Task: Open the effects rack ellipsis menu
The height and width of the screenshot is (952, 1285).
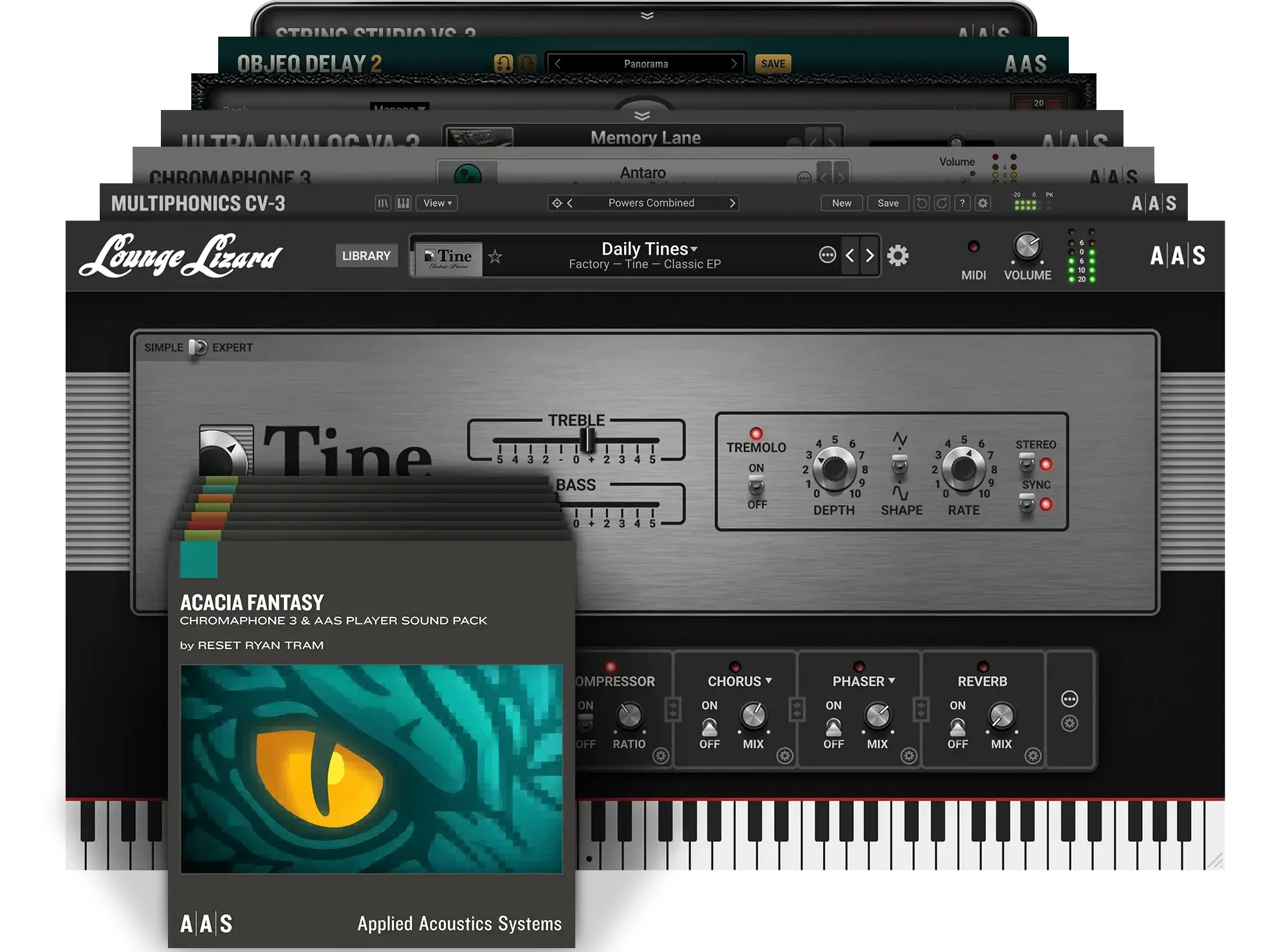Action: tap(1069, 699)
